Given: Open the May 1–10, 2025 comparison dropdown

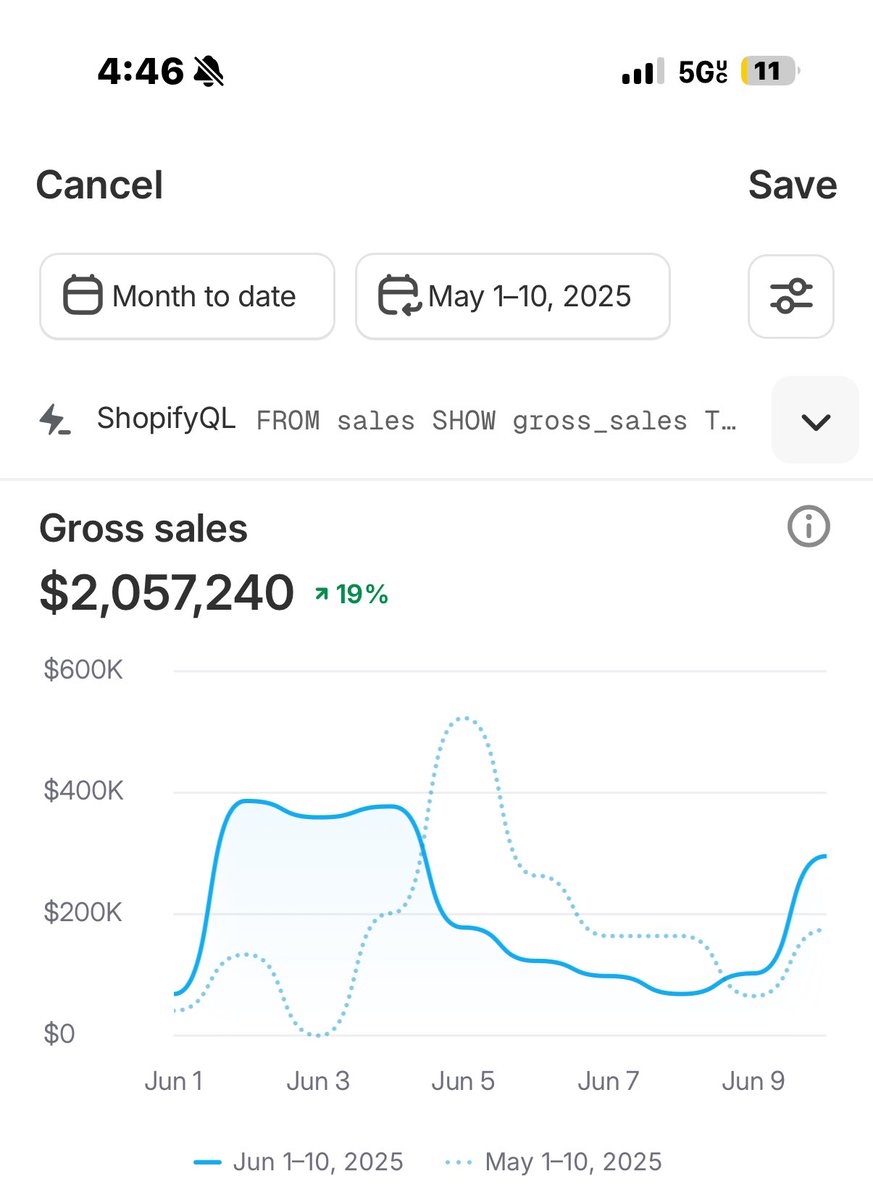Looking at the screenshot, I should click(x=513, y=296).
